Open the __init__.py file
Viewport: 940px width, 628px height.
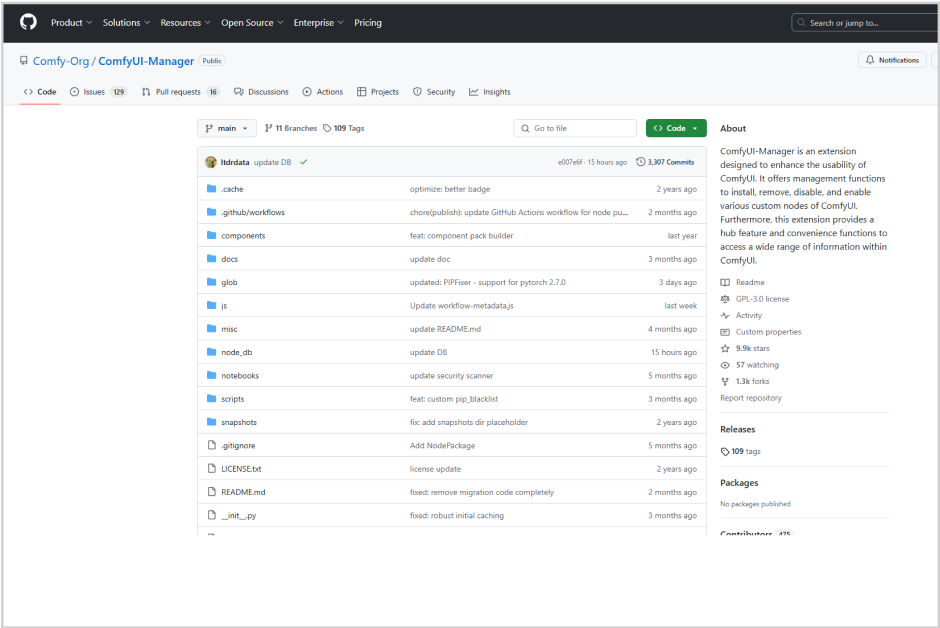pyautogui.click(x=239, y=517)
